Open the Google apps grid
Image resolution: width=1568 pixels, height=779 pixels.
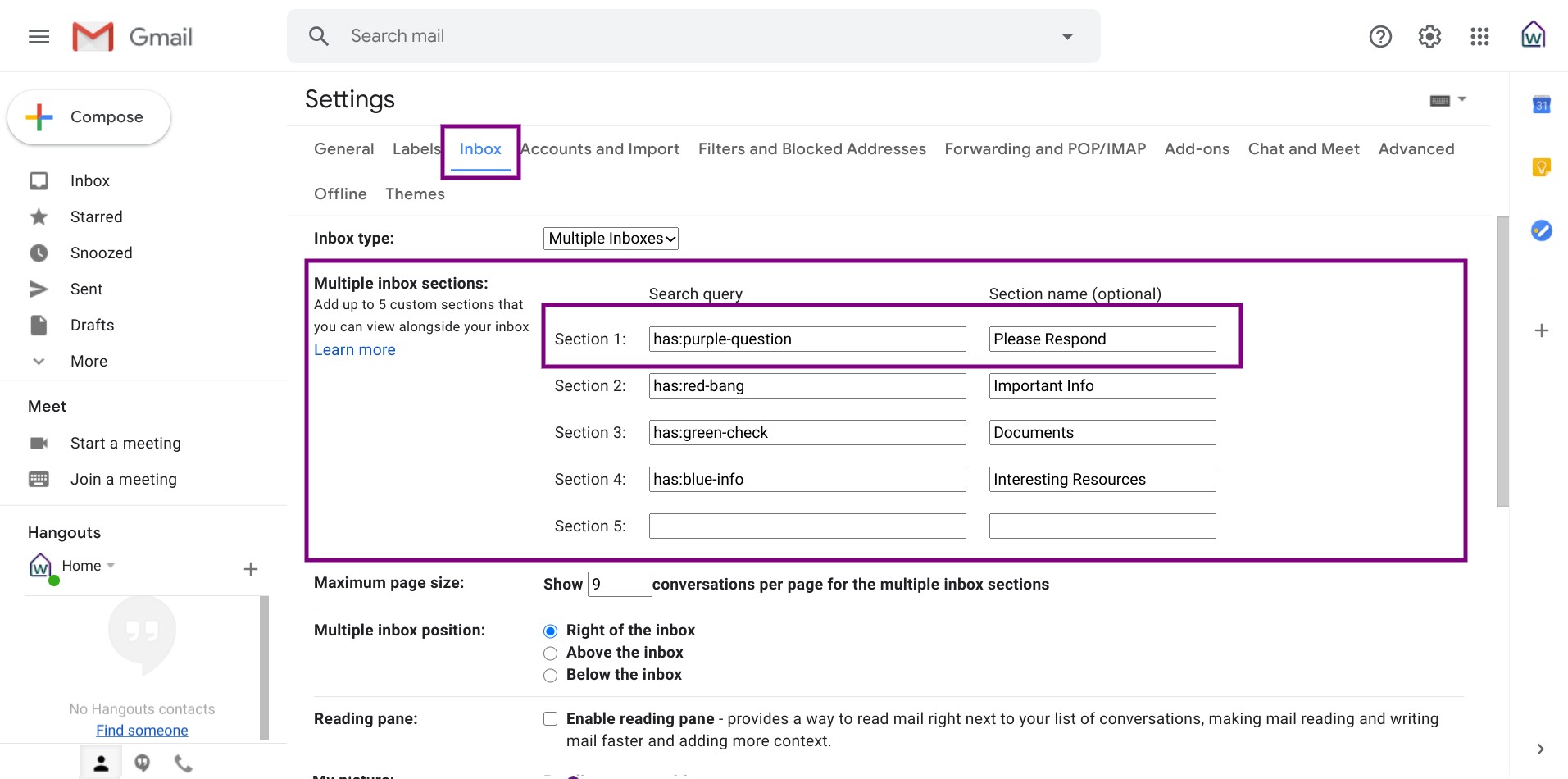[1479, 36]
